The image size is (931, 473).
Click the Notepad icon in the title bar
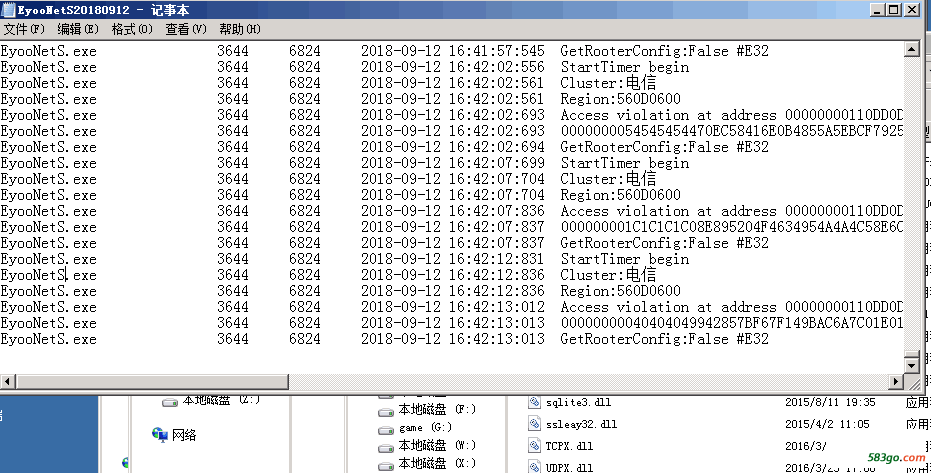pos(8,10)
